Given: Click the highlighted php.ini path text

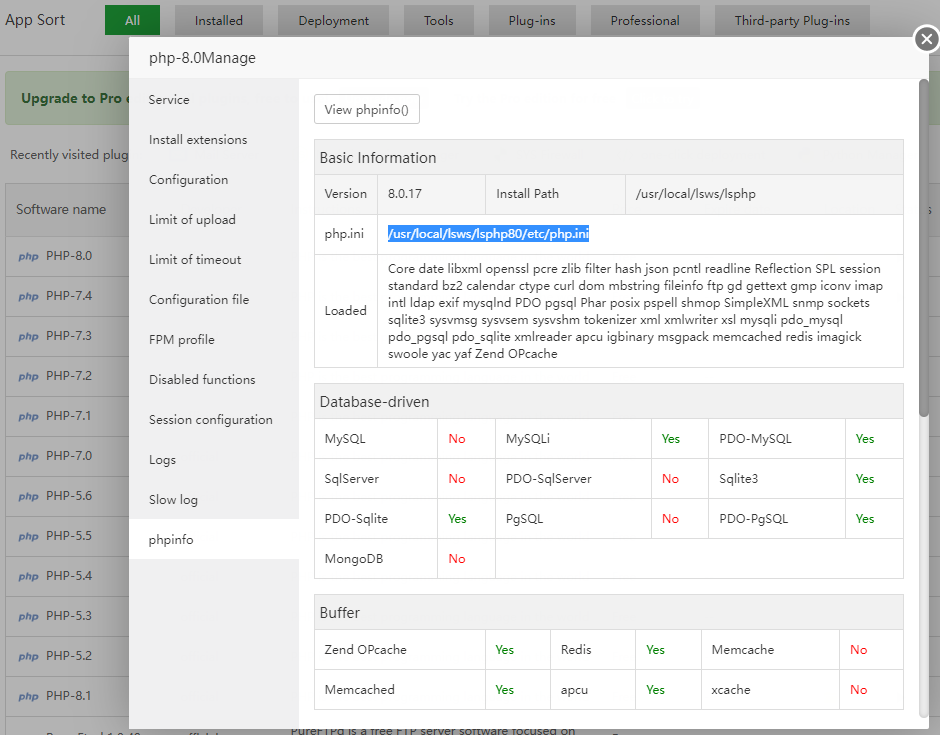Looking at the screenshot, I should pos(488,234).
